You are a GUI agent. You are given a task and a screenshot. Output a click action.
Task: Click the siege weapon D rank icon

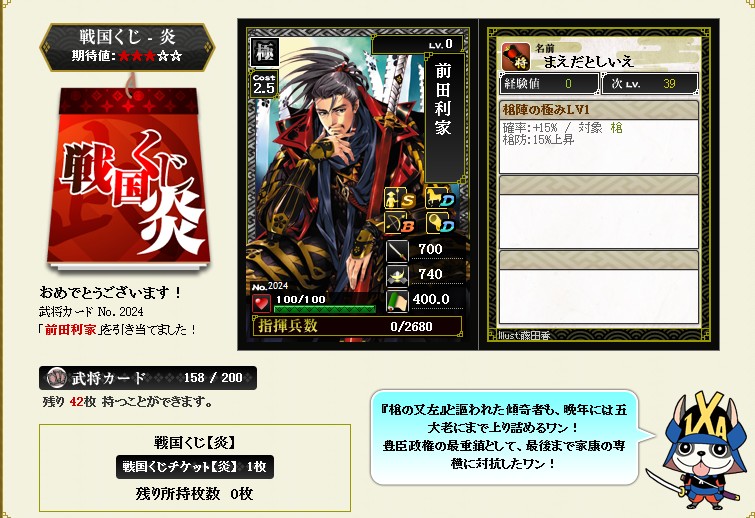point(440,223)
